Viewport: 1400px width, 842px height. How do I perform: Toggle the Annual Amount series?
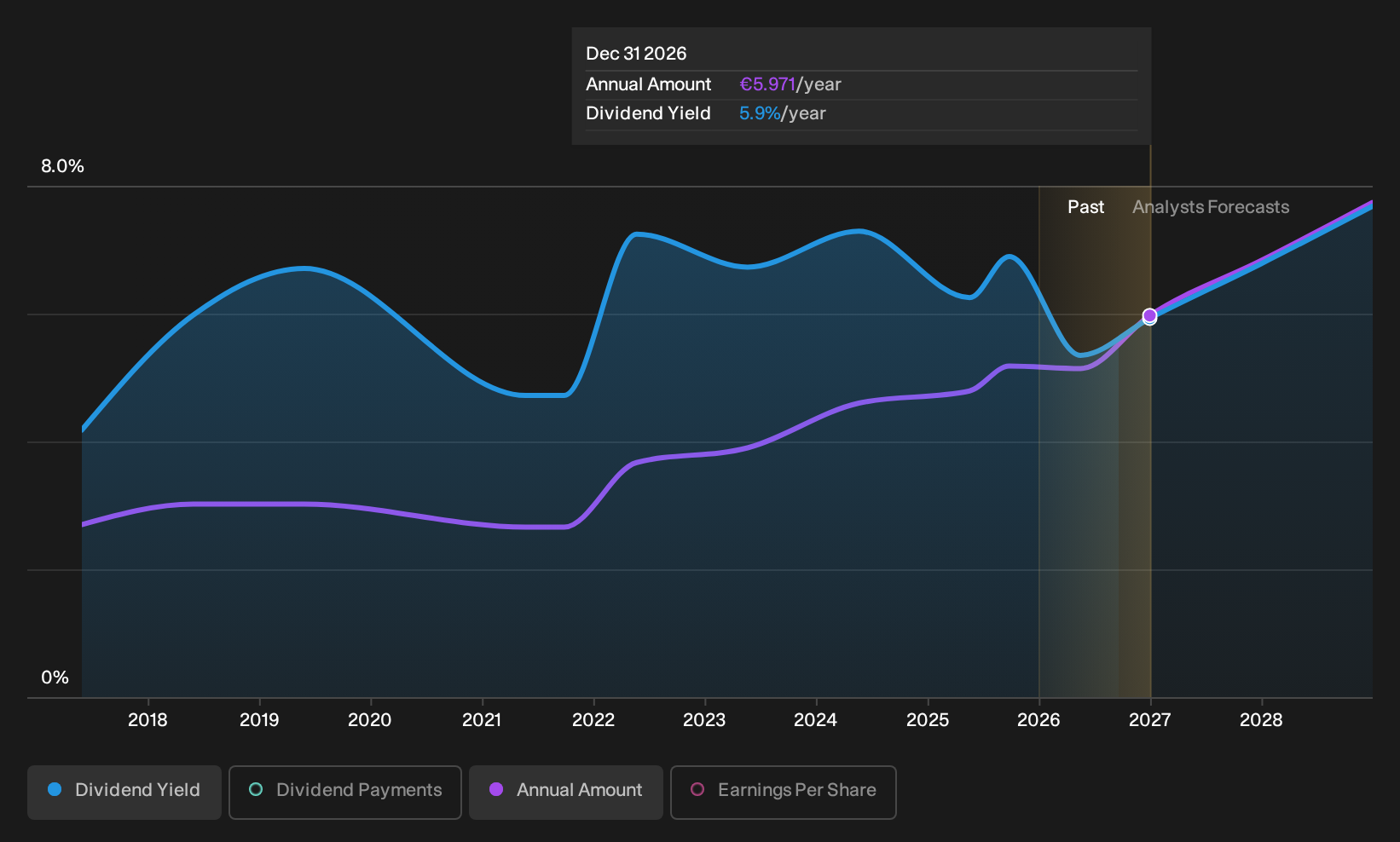tap(566, 792)
